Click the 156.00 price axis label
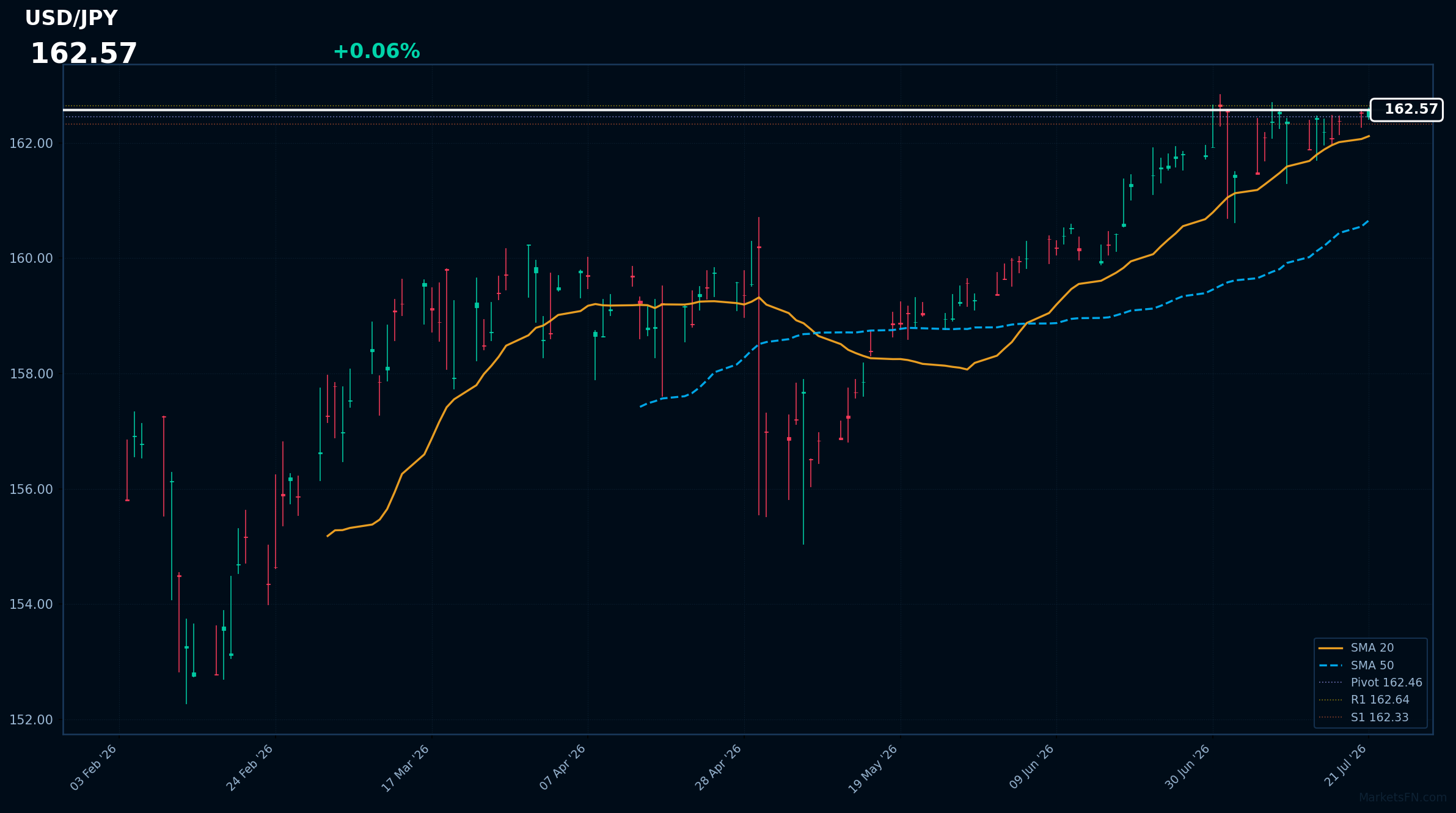Screen dimensions: 1456x813 tap(31, 490)
